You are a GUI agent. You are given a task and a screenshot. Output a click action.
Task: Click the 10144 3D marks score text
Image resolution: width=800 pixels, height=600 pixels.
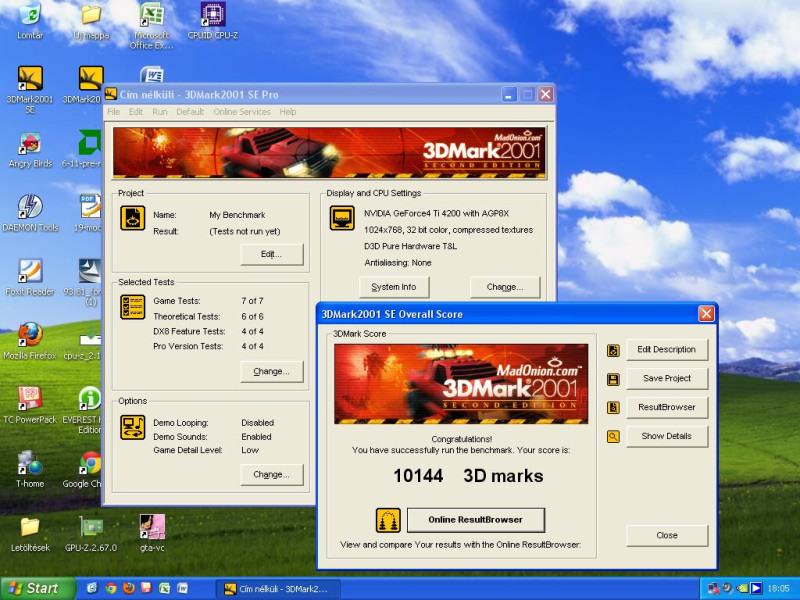tap(468, 476)
